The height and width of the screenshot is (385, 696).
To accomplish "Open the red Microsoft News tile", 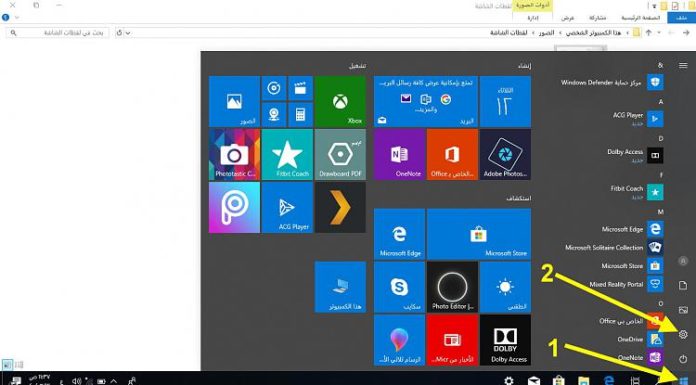I will pos(452,340).
